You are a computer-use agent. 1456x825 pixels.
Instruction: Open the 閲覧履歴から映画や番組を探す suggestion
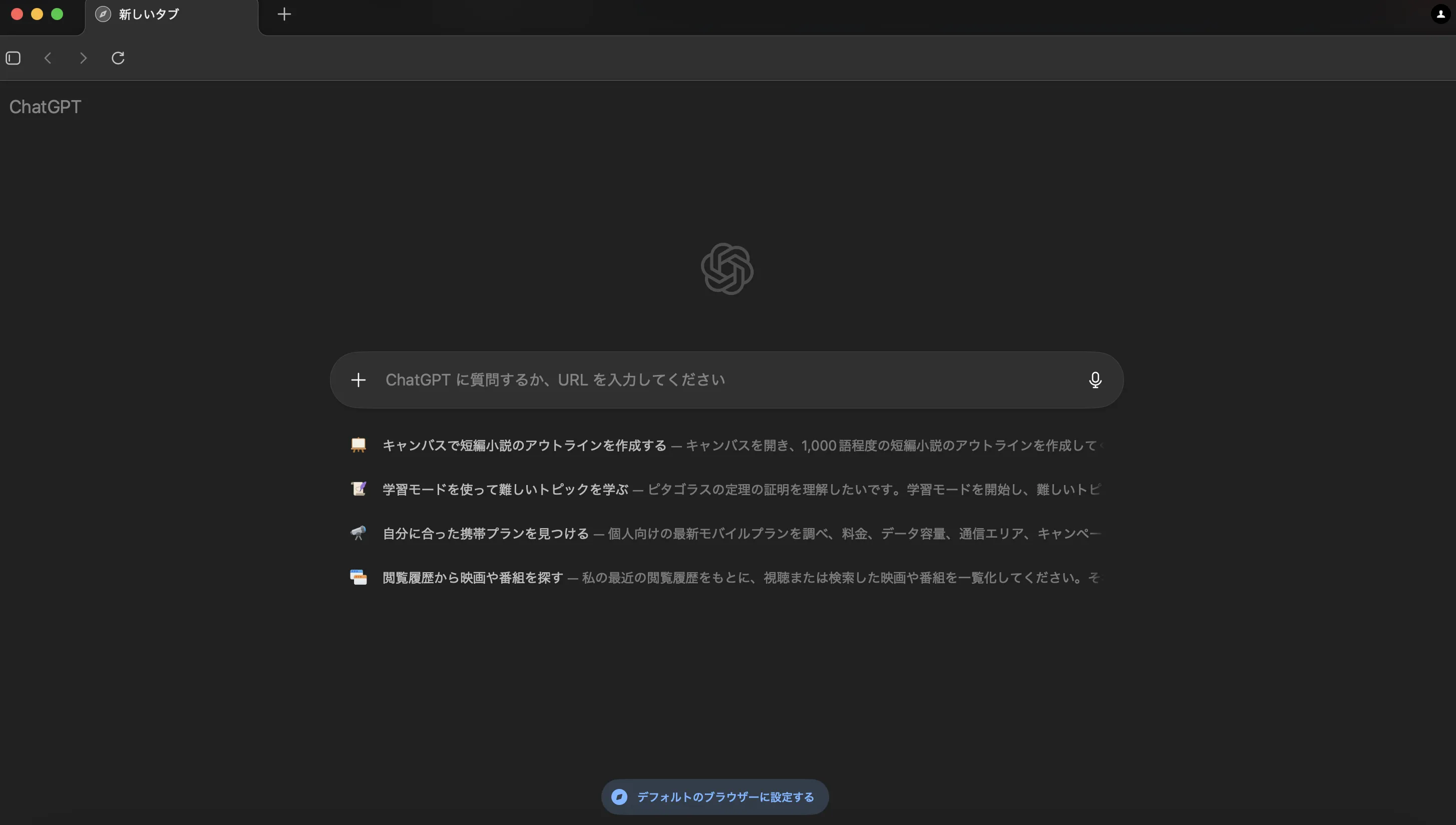(471, 577)
